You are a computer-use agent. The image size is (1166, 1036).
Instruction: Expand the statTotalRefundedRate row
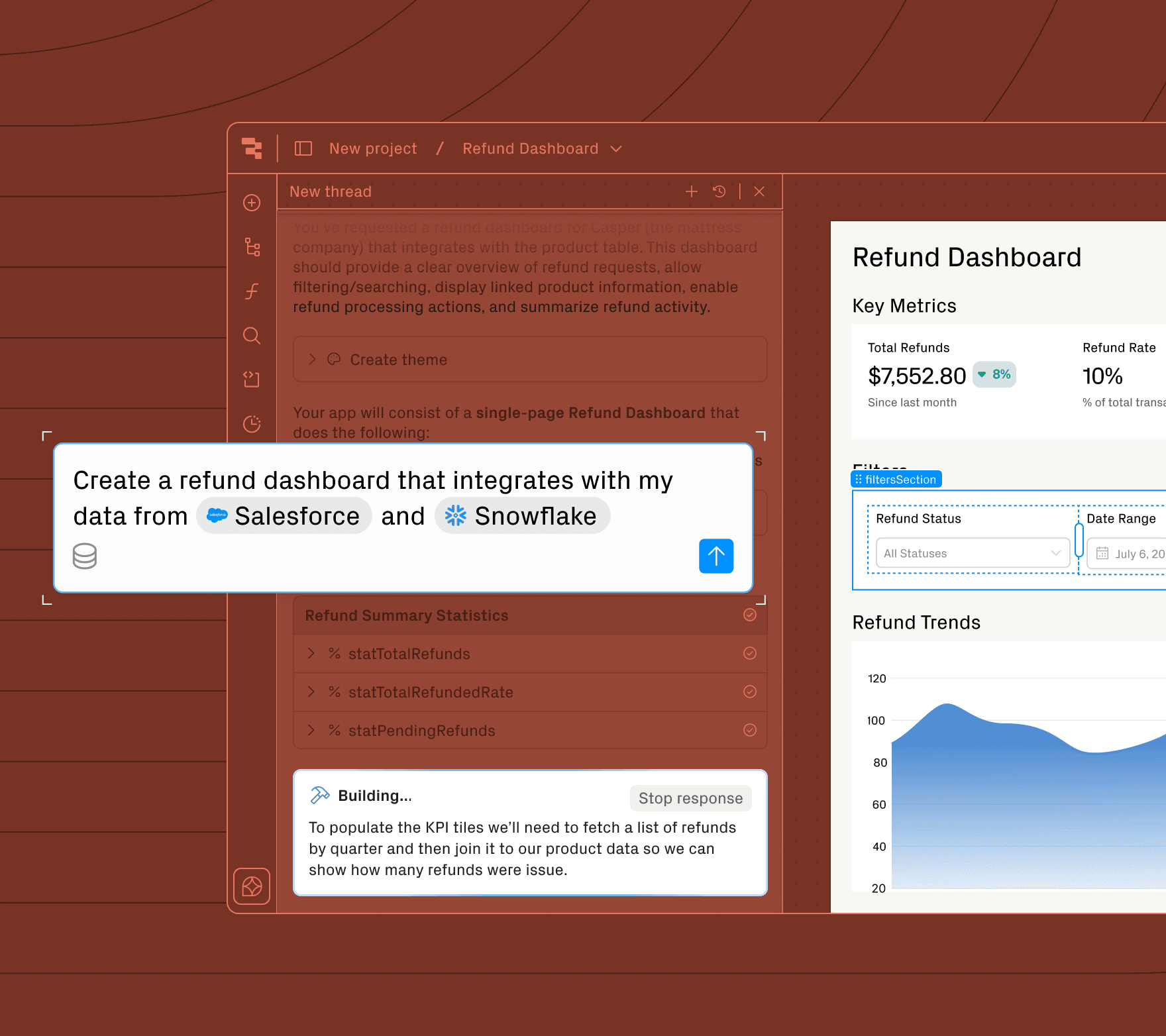tap(311, 692)
